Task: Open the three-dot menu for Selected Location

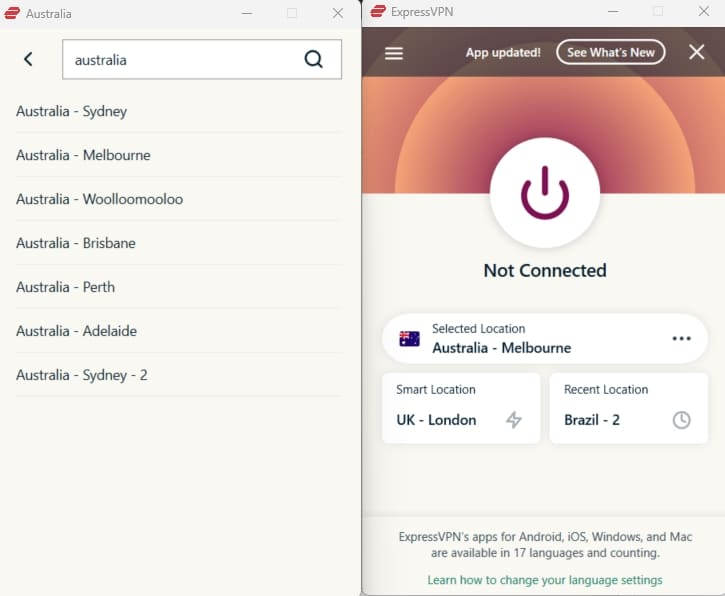Action: pos(681,339)
